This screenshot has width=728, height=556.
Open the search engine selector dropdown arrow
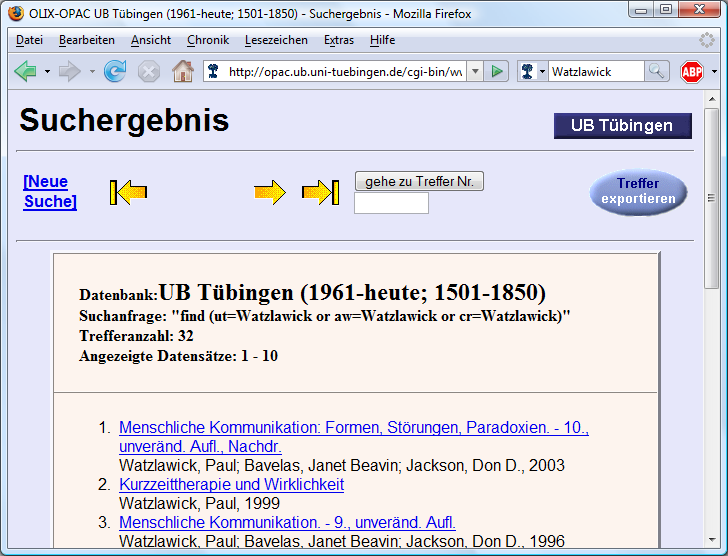542,72
